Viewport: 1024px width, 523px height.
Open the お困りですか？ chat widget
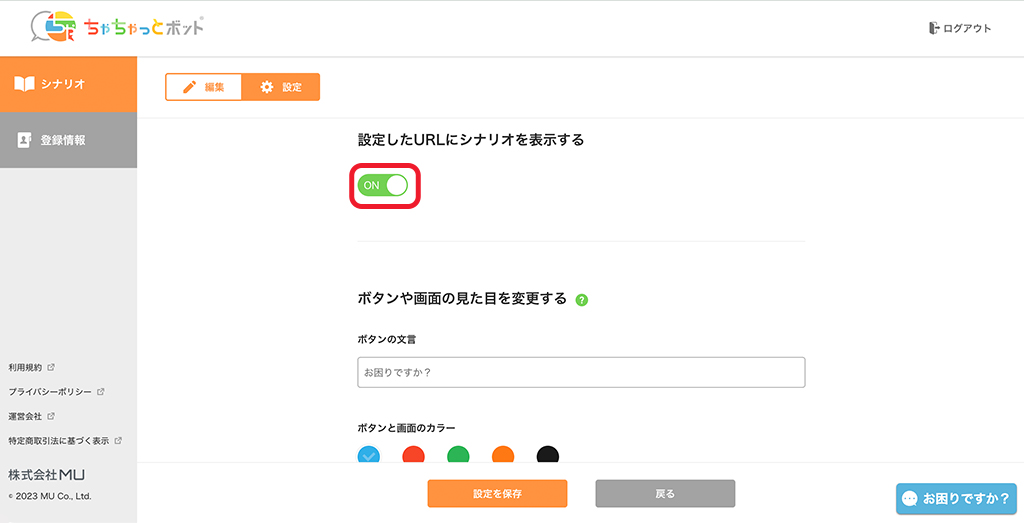point(955,498)
